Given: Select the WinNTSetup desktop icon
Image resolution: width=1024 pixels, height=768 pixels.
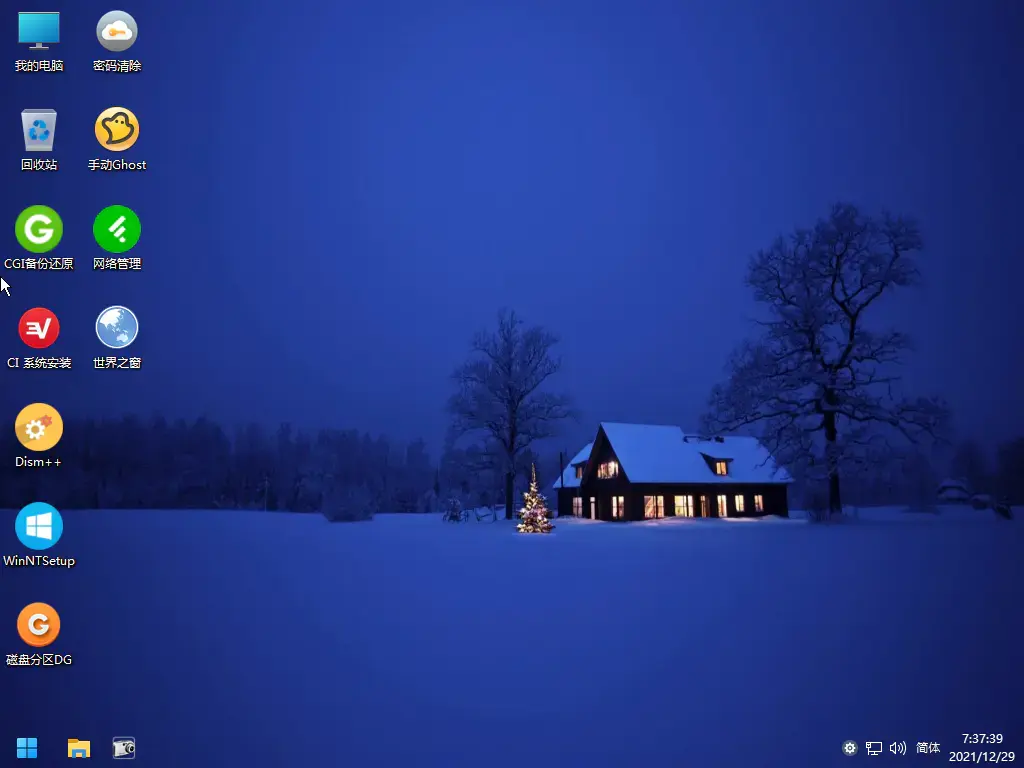Looking at the screenshot, I should pyautogui.click(x=39, y=536).
